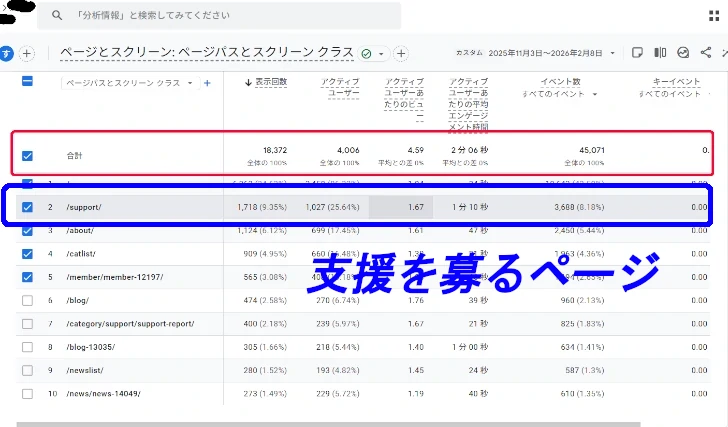
Task: Click total views value 18,372
Action: click(275, 150)
